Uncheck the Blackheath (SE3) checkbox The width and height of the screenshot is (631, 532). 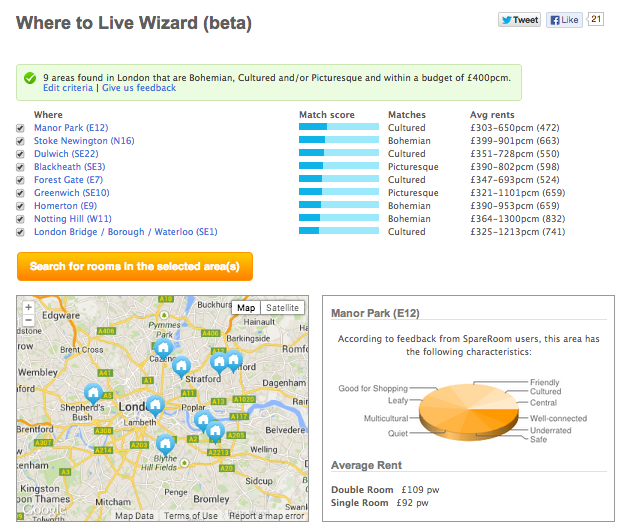20,167
